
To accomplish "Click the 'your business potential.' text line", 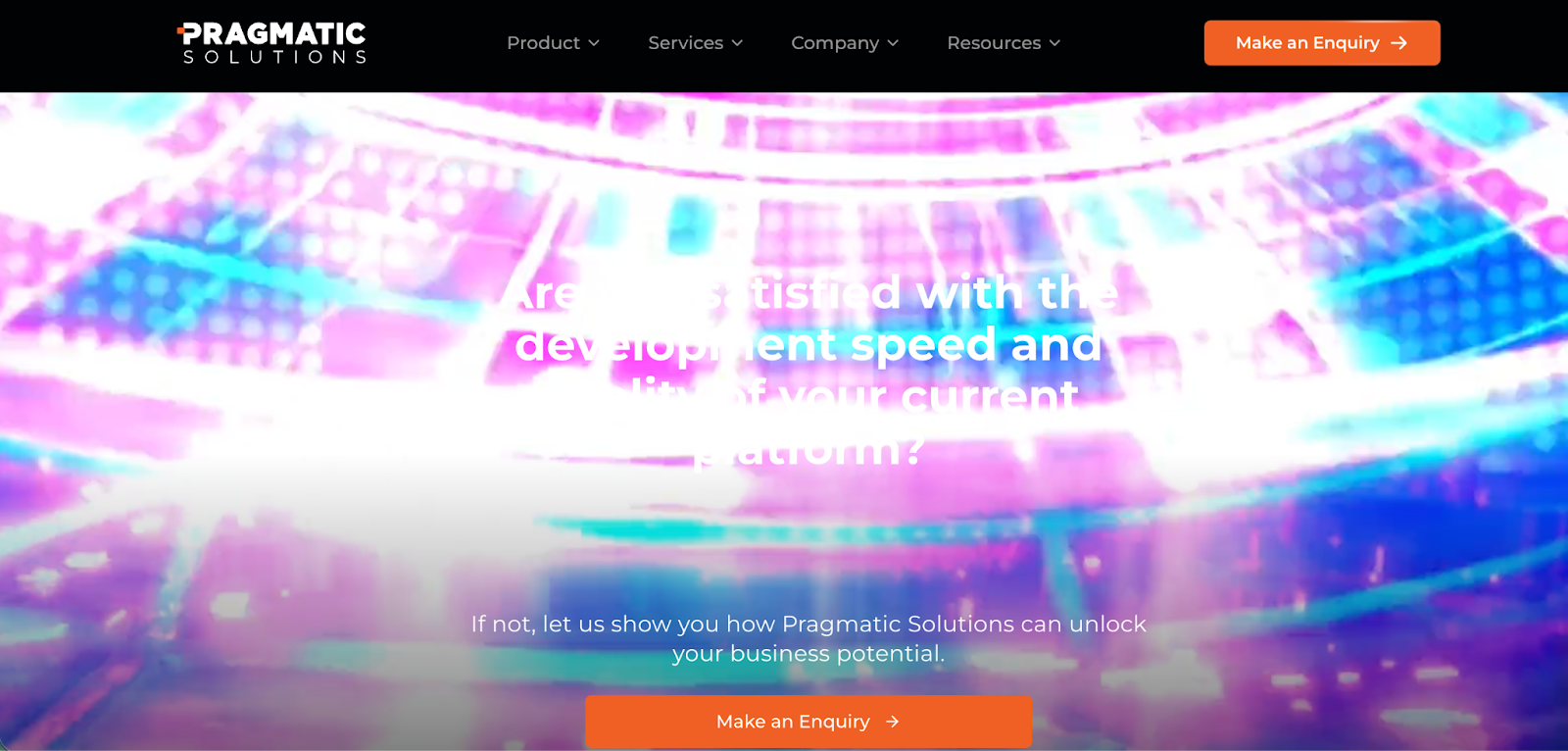I will tap(808, 653).
